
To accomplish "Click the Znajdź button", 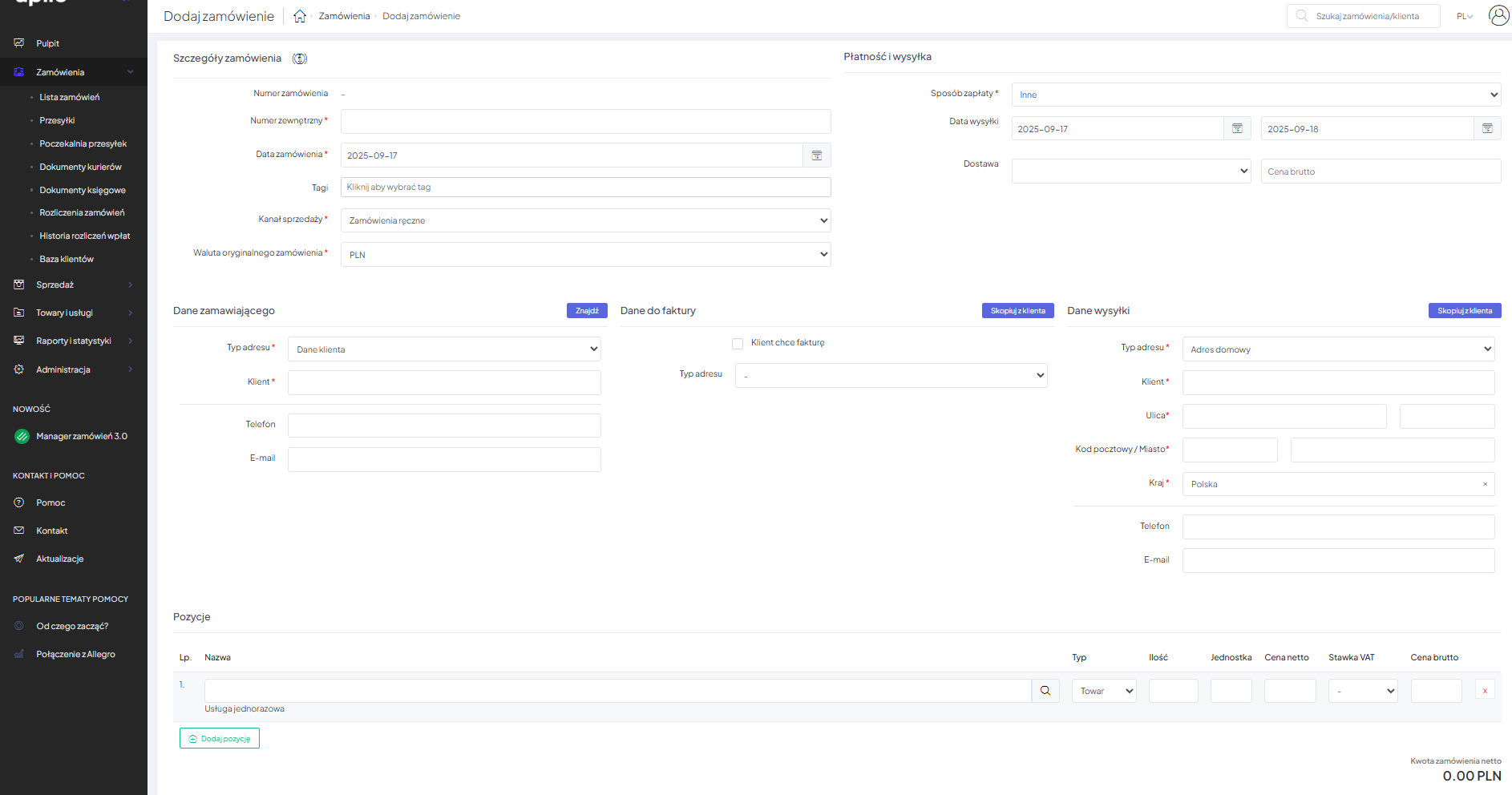I will 587,311.
